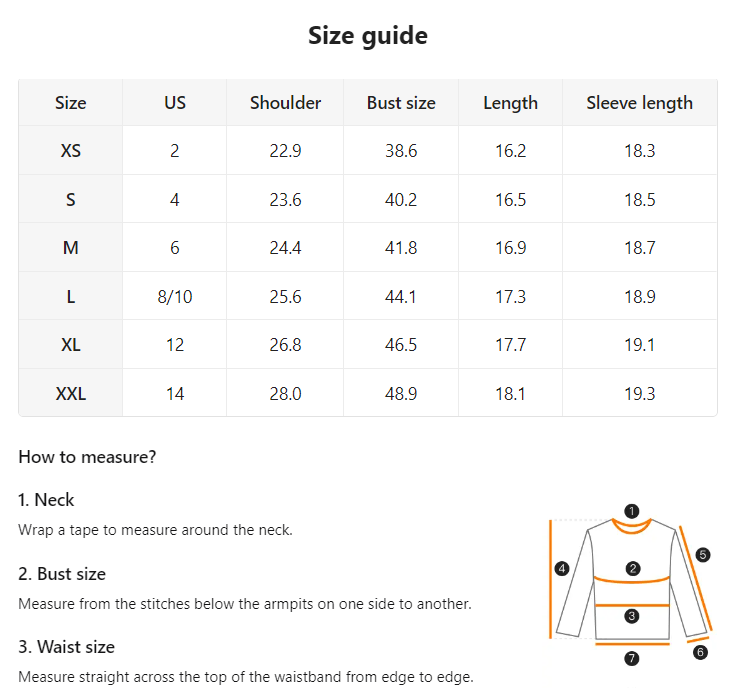The width and height of the screenshot is (730, 688).
Task: Click the "3. Waist size" instruction heading
Action: pyautogui.click(x=66, y=647)
